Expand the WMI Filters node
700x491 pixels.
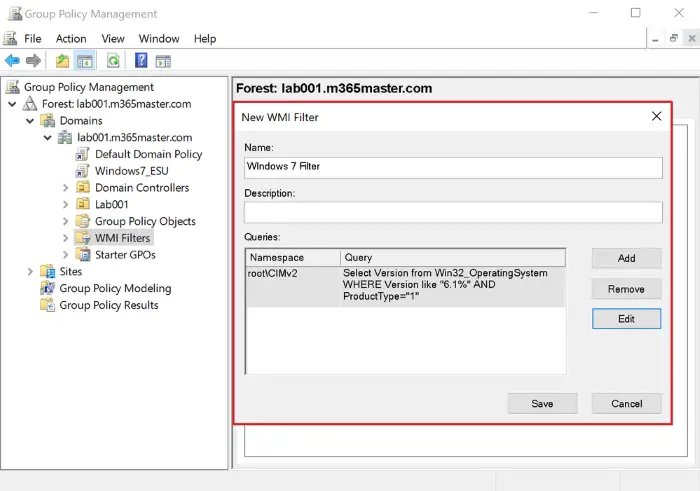click(66, 238)
